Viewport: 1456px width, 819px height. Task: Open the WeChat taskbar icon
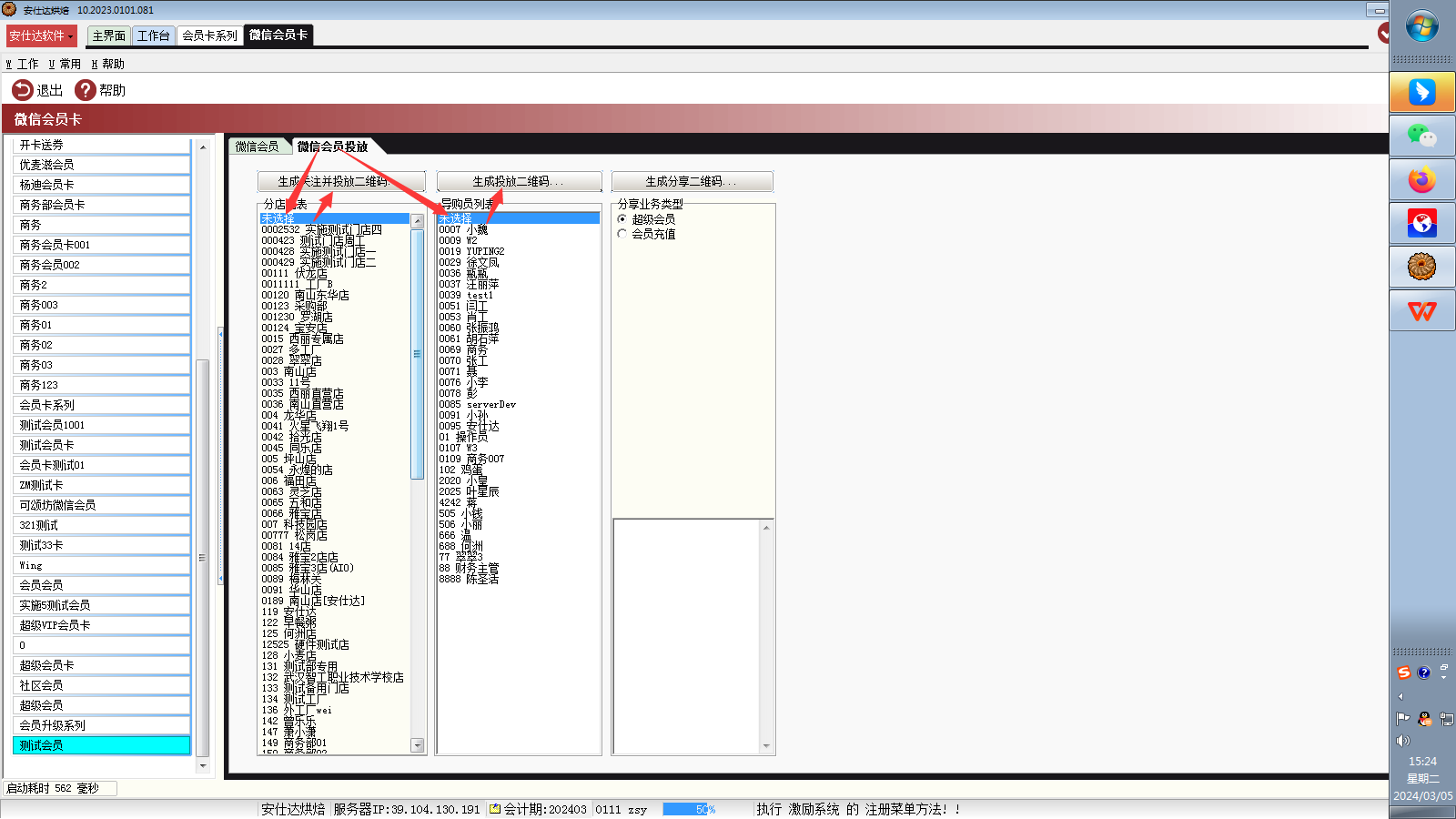point(1421,136)
